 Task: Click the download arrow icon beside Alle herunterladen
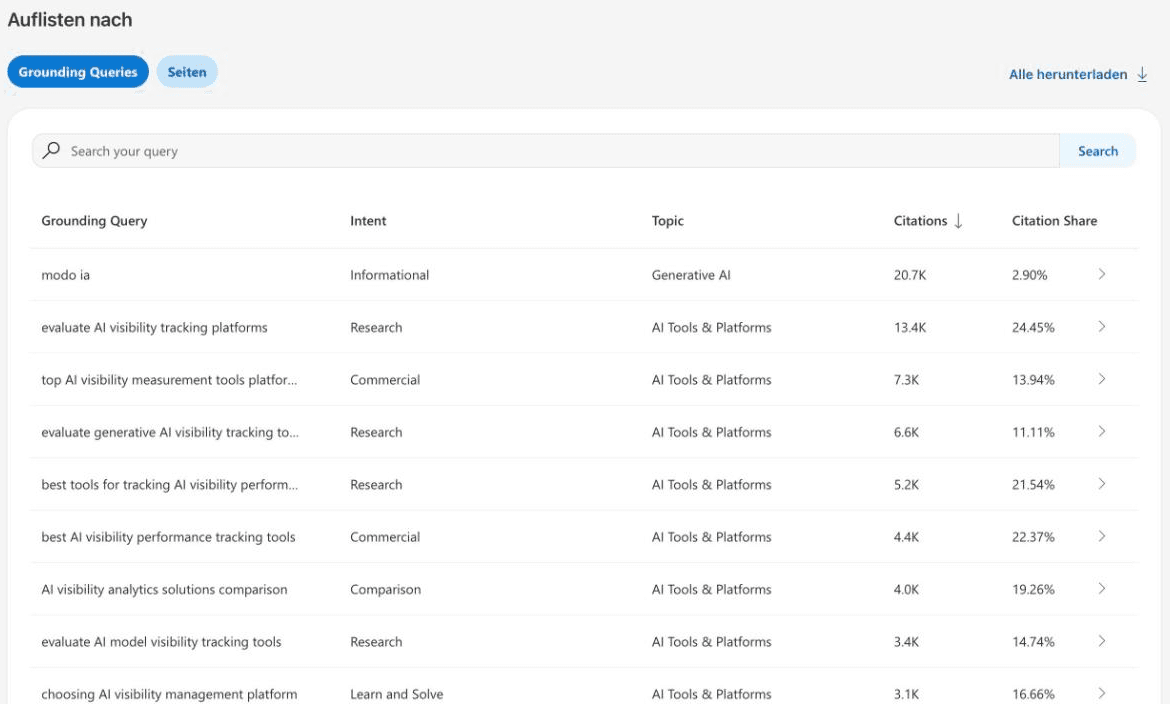point(1142,75)
